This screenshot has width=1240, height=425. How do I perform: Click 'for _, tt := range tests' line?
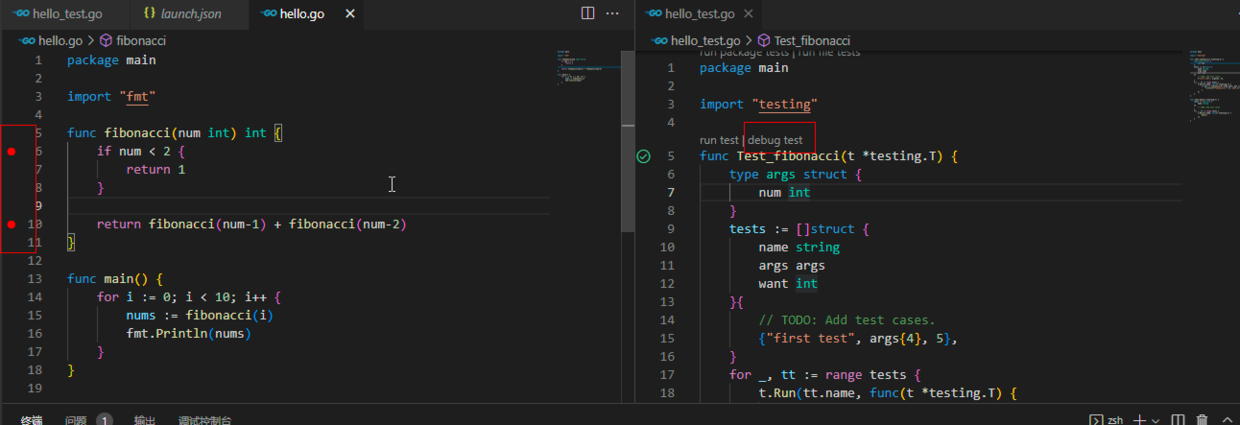pos(824,375)
